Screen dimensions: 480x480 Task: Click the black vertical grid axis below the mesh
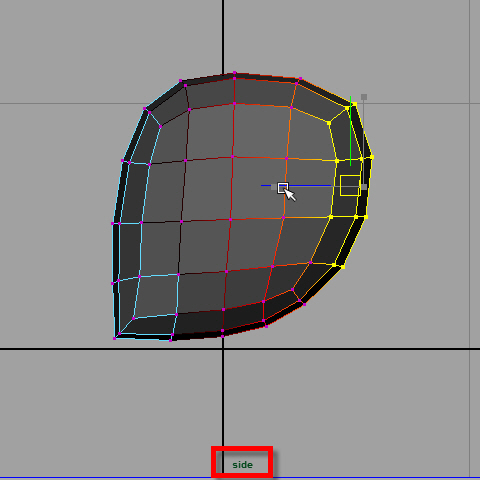tap(223, 400)
